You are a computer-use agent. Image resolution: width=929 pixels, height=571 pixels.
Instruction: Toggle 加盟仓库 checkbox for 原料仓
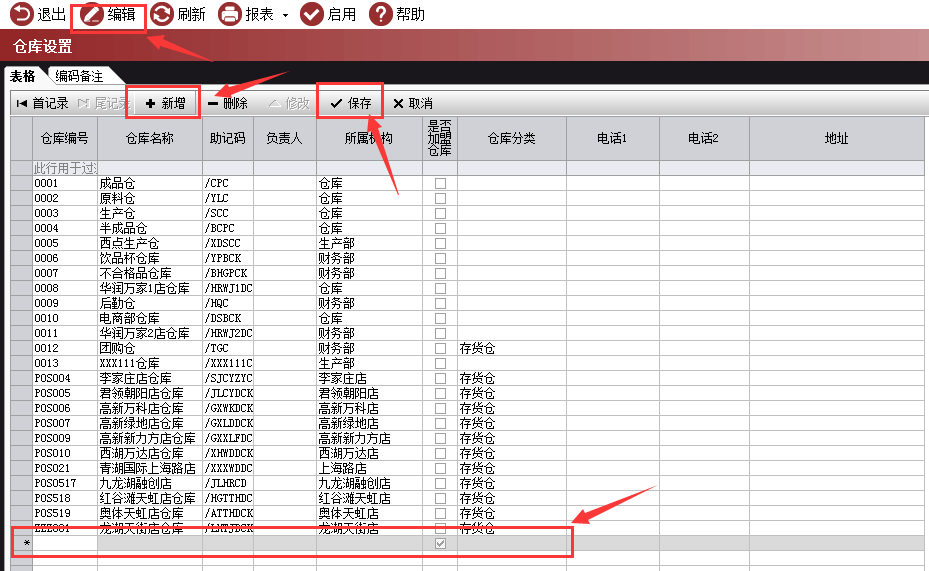point(440,198)
